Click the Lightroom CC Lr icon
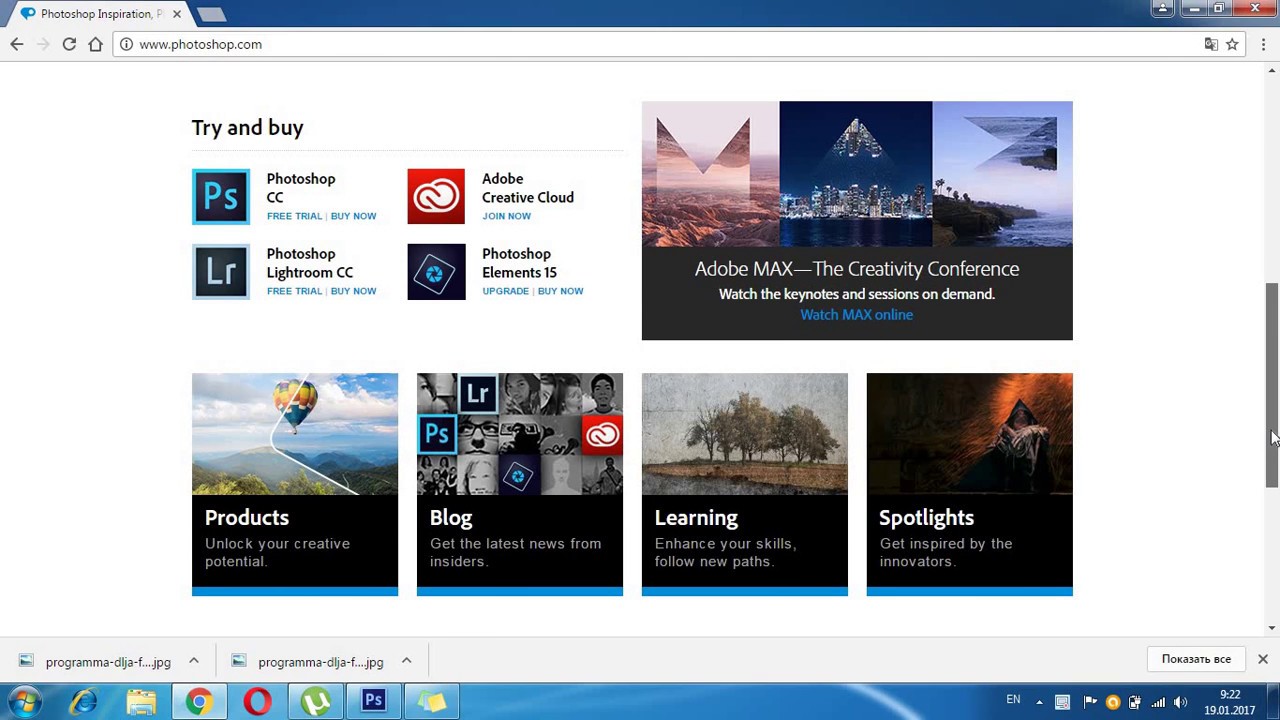The height and width of the screenshot is (720, 1280). pos(221,271)
